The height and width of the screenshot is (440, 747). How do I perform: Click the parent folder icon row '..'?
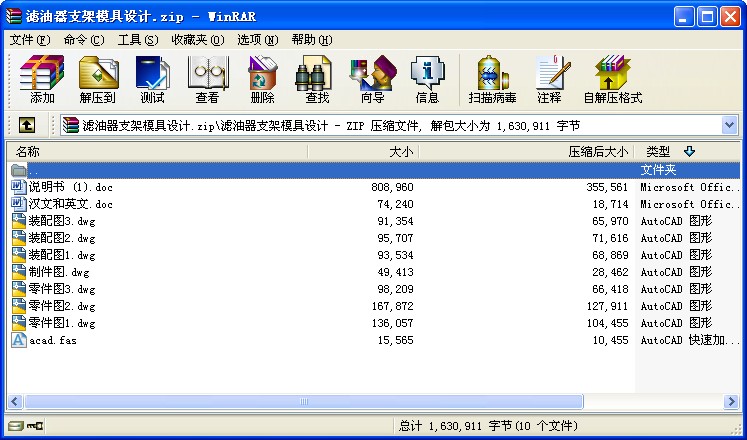[x=19, y=170]
